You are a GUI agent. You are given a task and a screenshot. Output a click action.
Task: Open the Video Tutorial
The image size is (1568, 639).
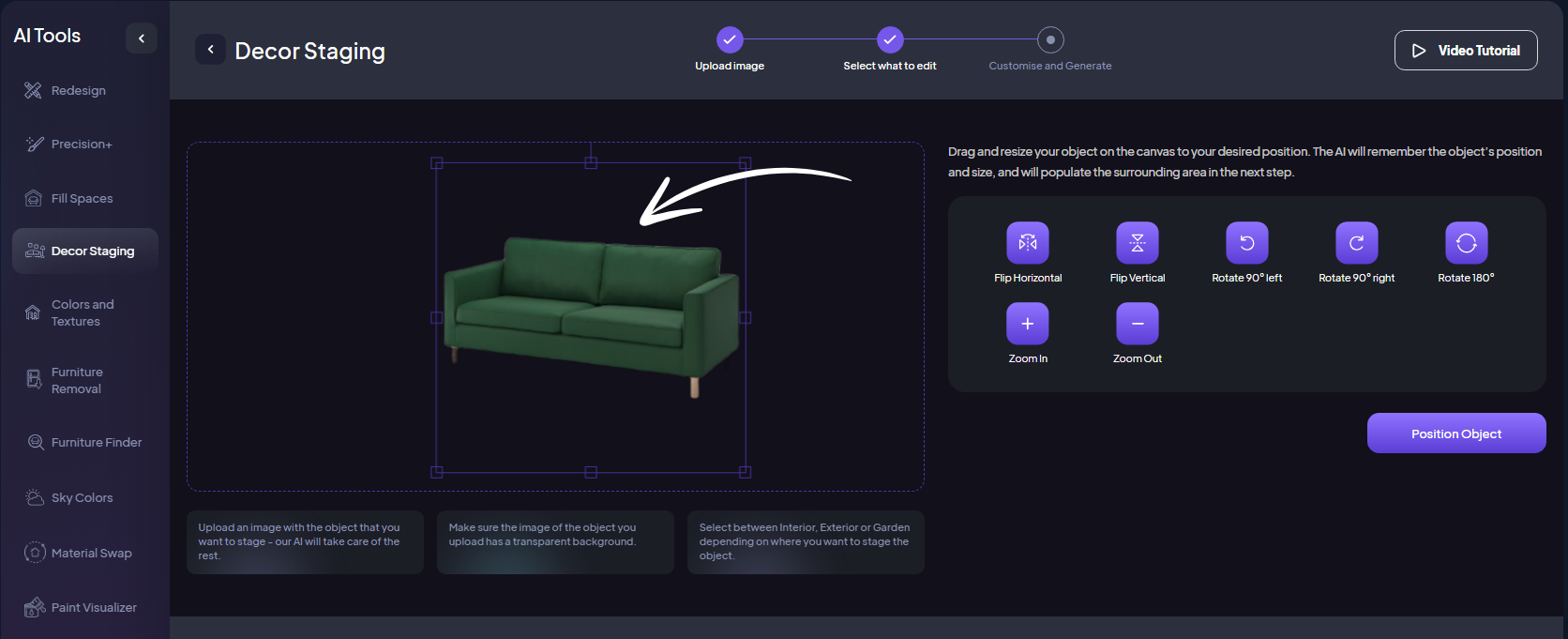pos(1465,51)
